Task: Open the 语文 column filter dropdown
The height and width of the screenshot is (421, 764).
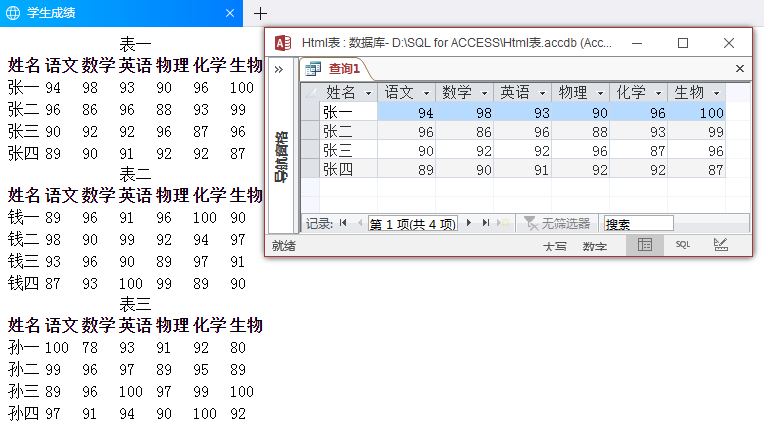Action: (x=426, y=93)
